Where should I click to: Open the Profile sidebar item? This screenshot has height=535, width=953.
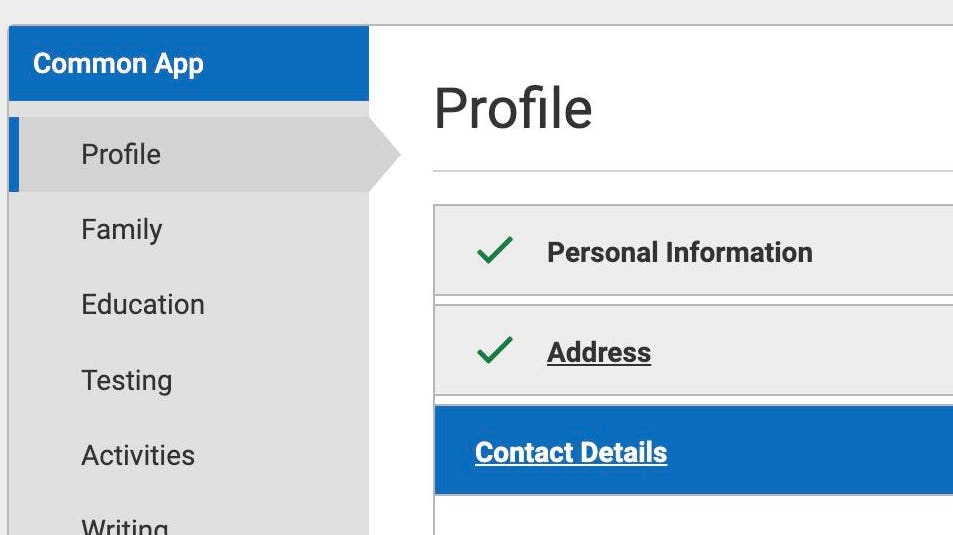pos(121,154)
